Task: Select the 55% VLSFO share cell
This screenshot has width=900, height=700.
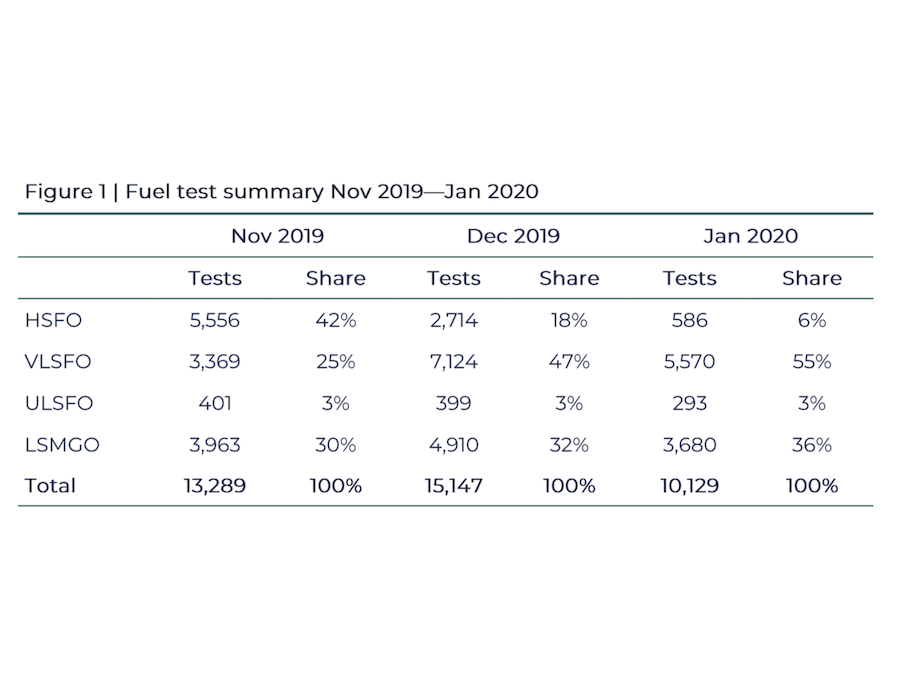Action: click(812, 361)
